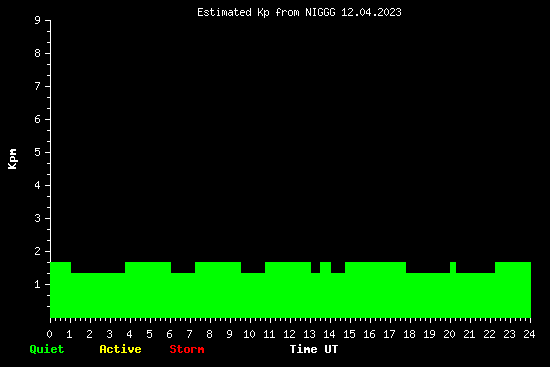Click Kp value 1 on vertical axis

click(x=38, y=284)
